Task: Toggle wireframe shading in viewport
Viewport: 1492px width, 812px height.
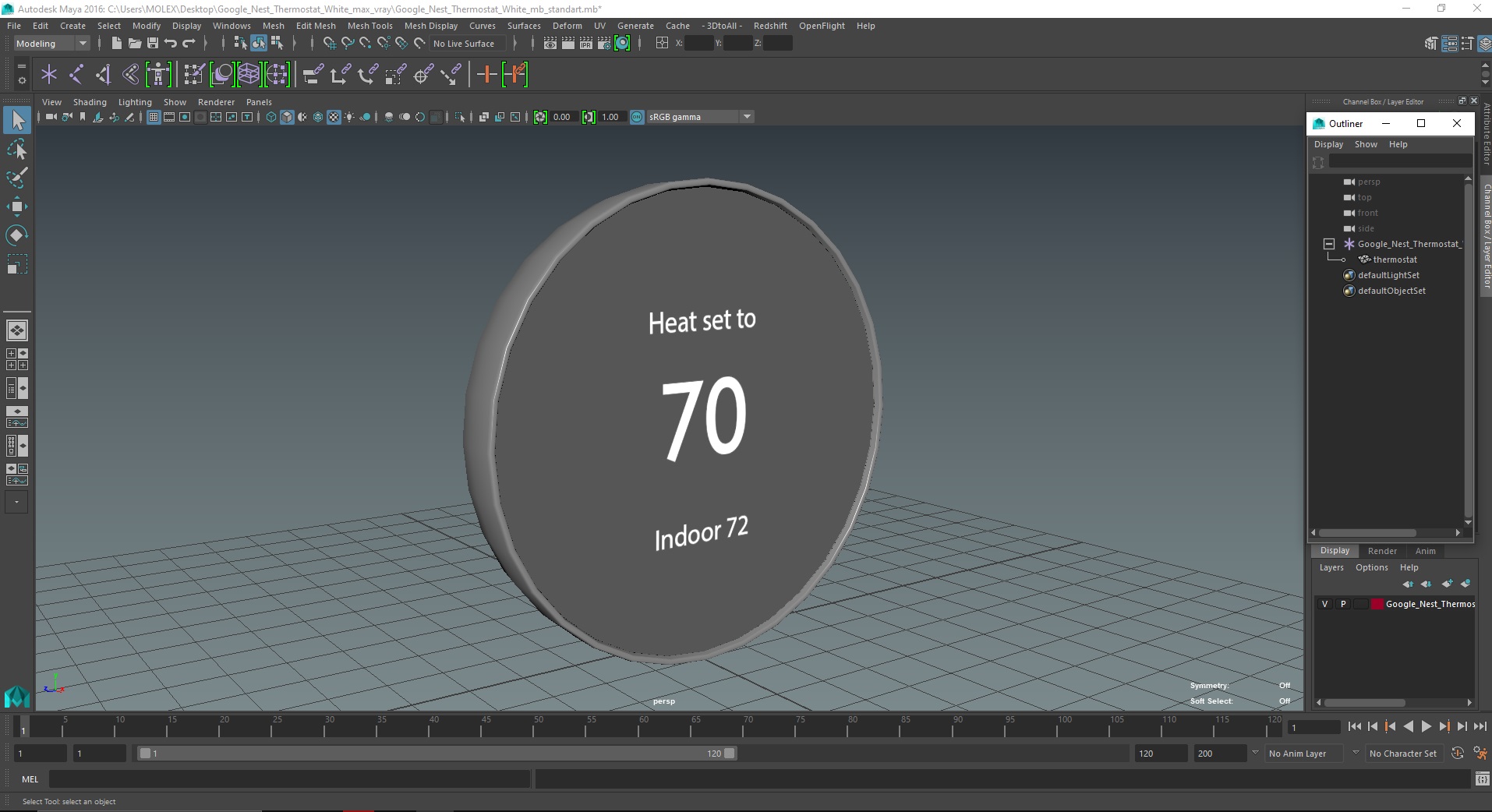Action: tap(271, 117)
